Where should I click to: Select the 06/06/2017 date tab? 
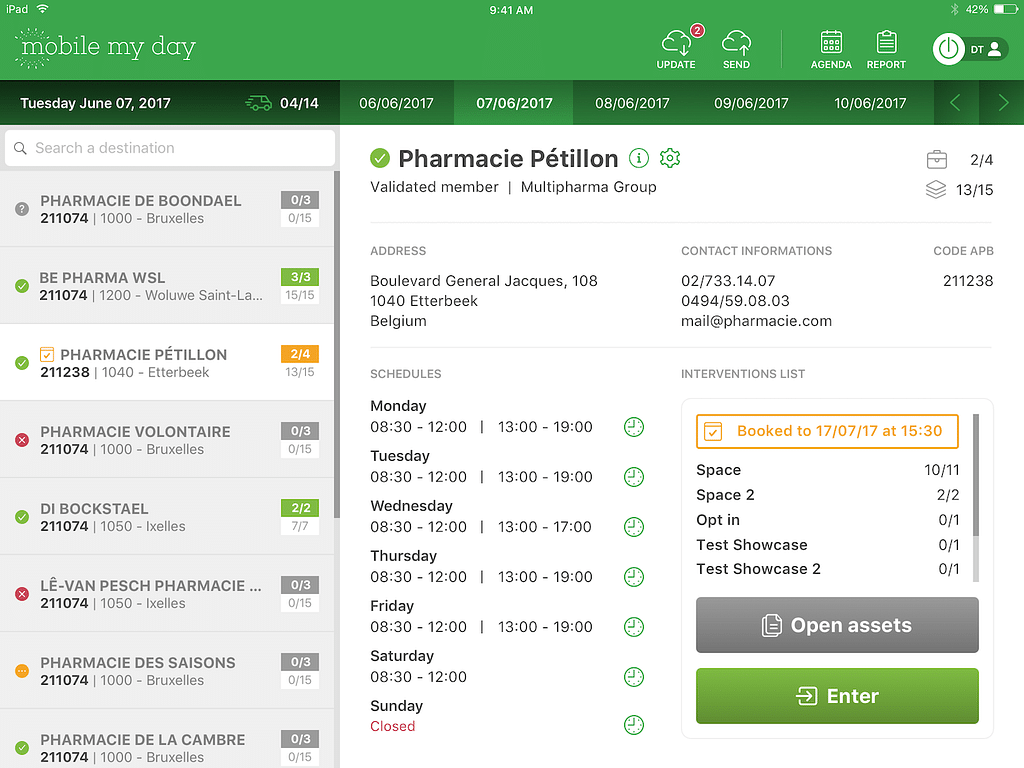[396, 103]
